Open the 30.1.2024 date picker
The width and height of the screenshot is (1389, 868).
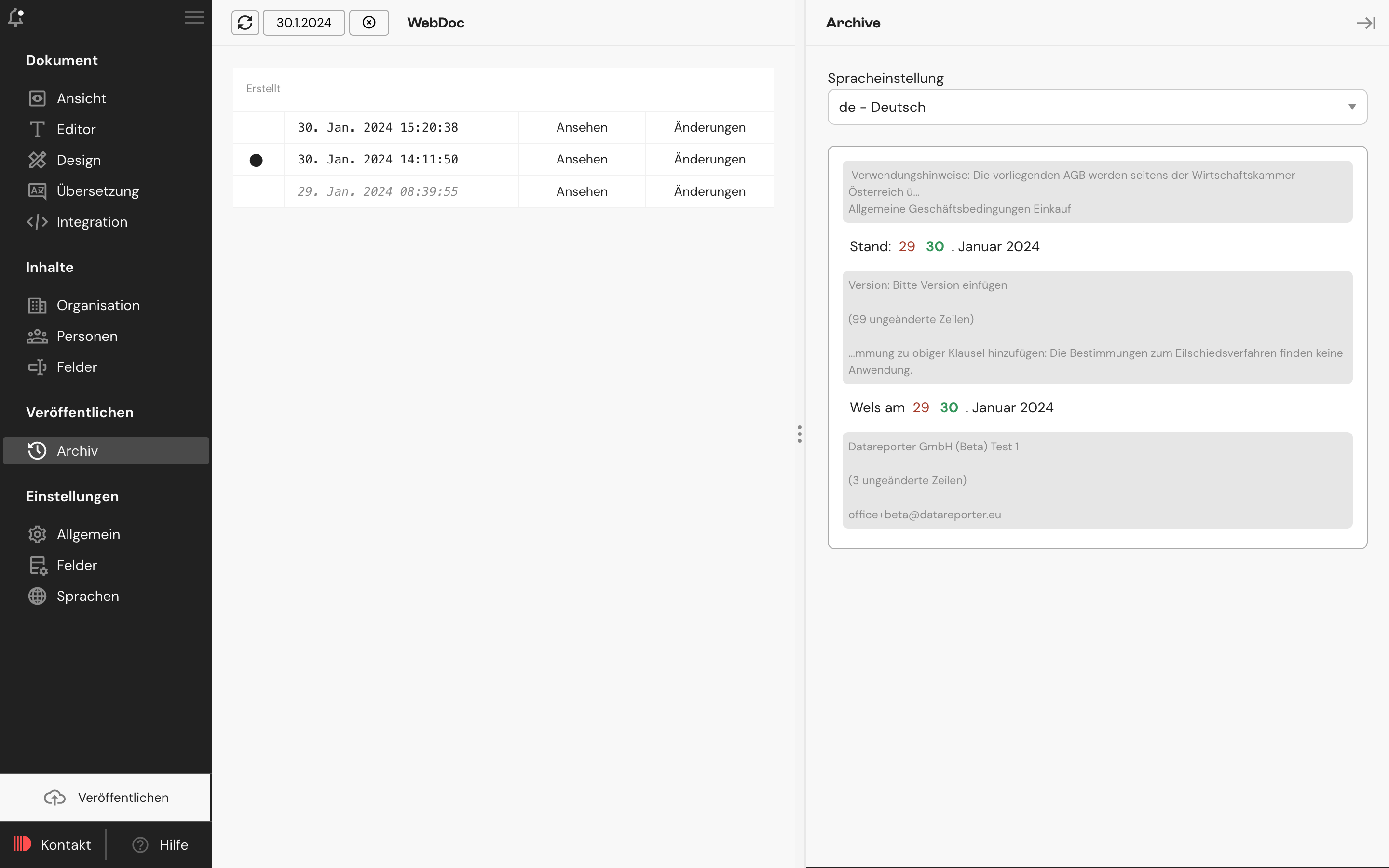(303, 22)
